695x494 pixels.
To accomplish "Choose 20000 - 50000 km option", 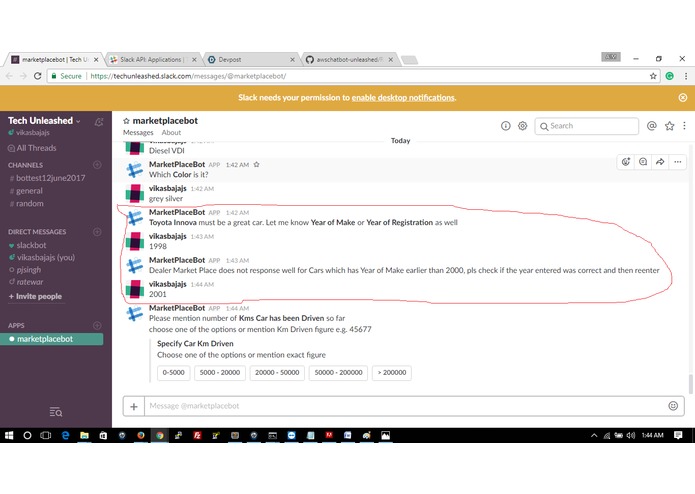I will [277, 373].
